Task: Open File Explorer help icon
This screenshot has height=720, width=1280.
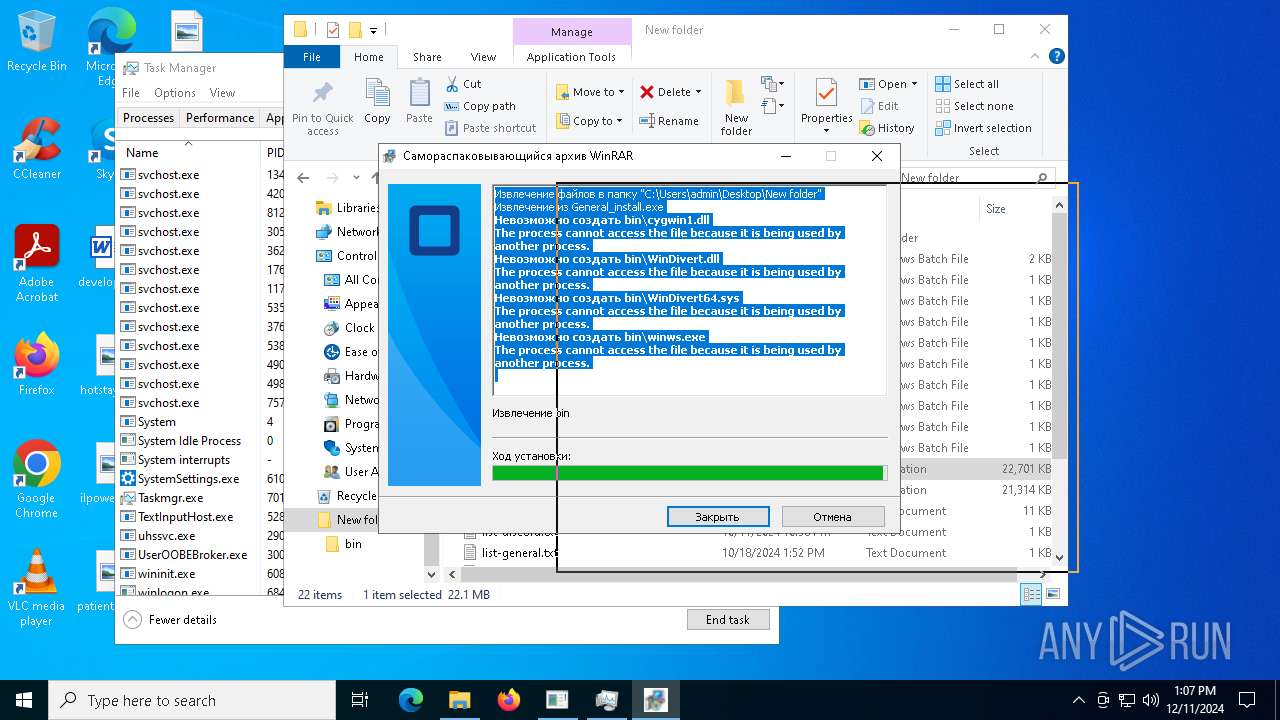Action: pos(1056,57)
